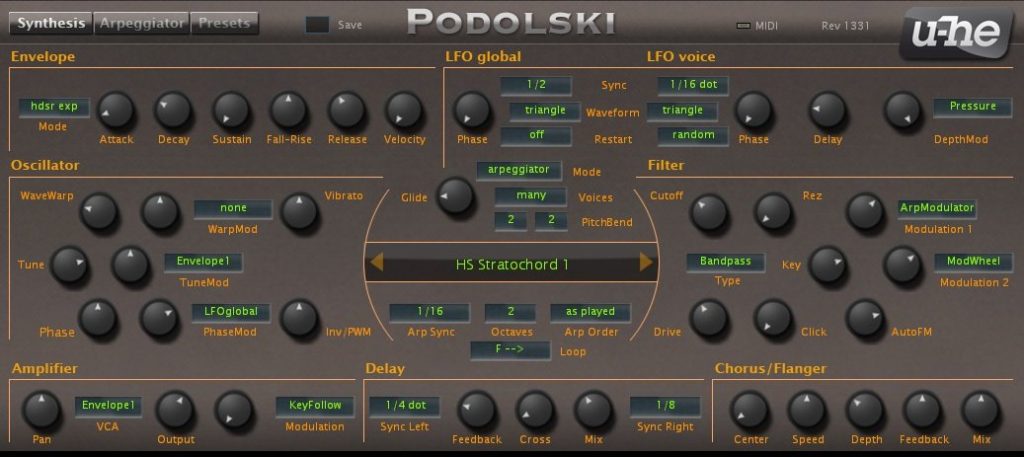Click the filter Key knob

click(827, 265)
